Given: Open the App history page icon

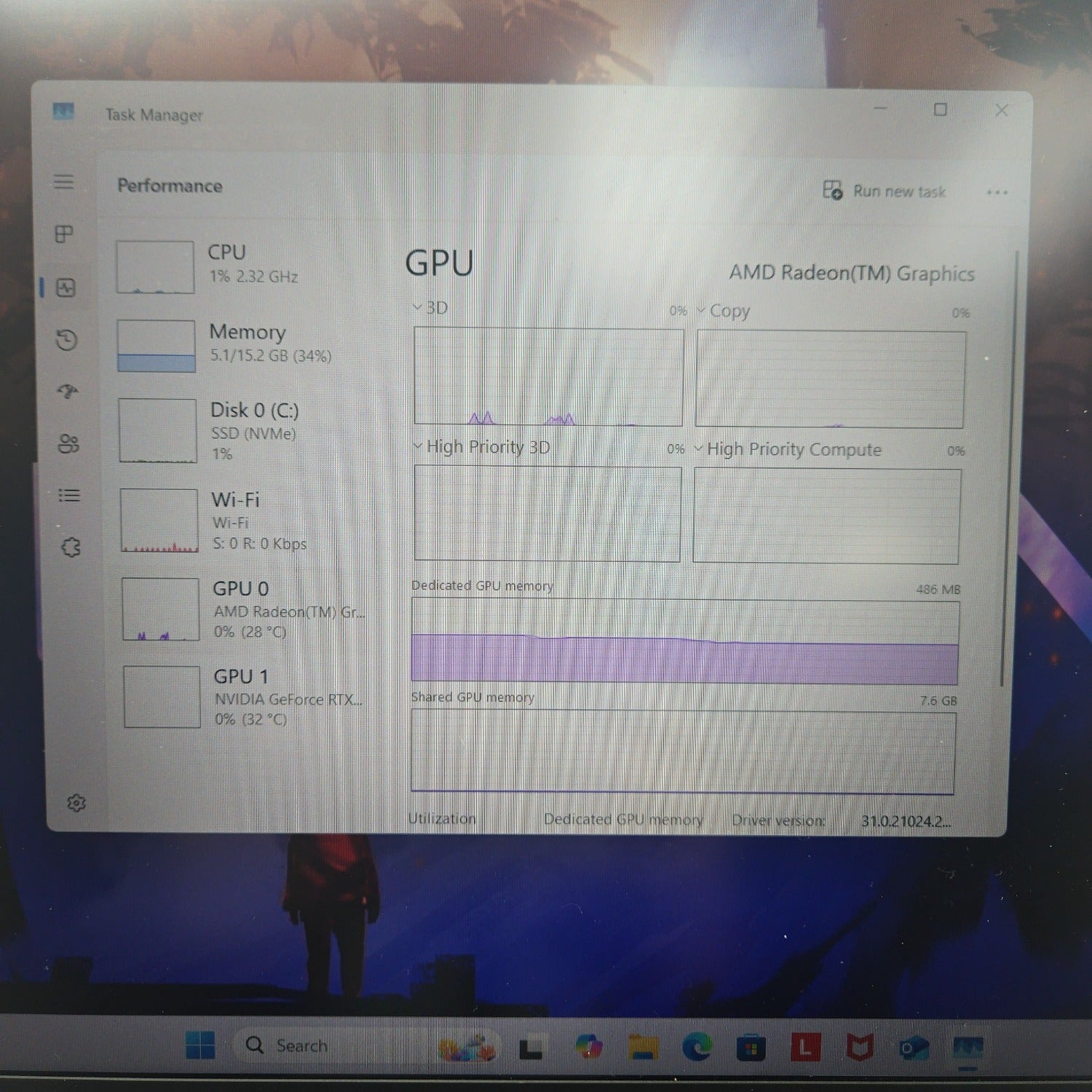Looking at the screenshot, I should [66, 339].
